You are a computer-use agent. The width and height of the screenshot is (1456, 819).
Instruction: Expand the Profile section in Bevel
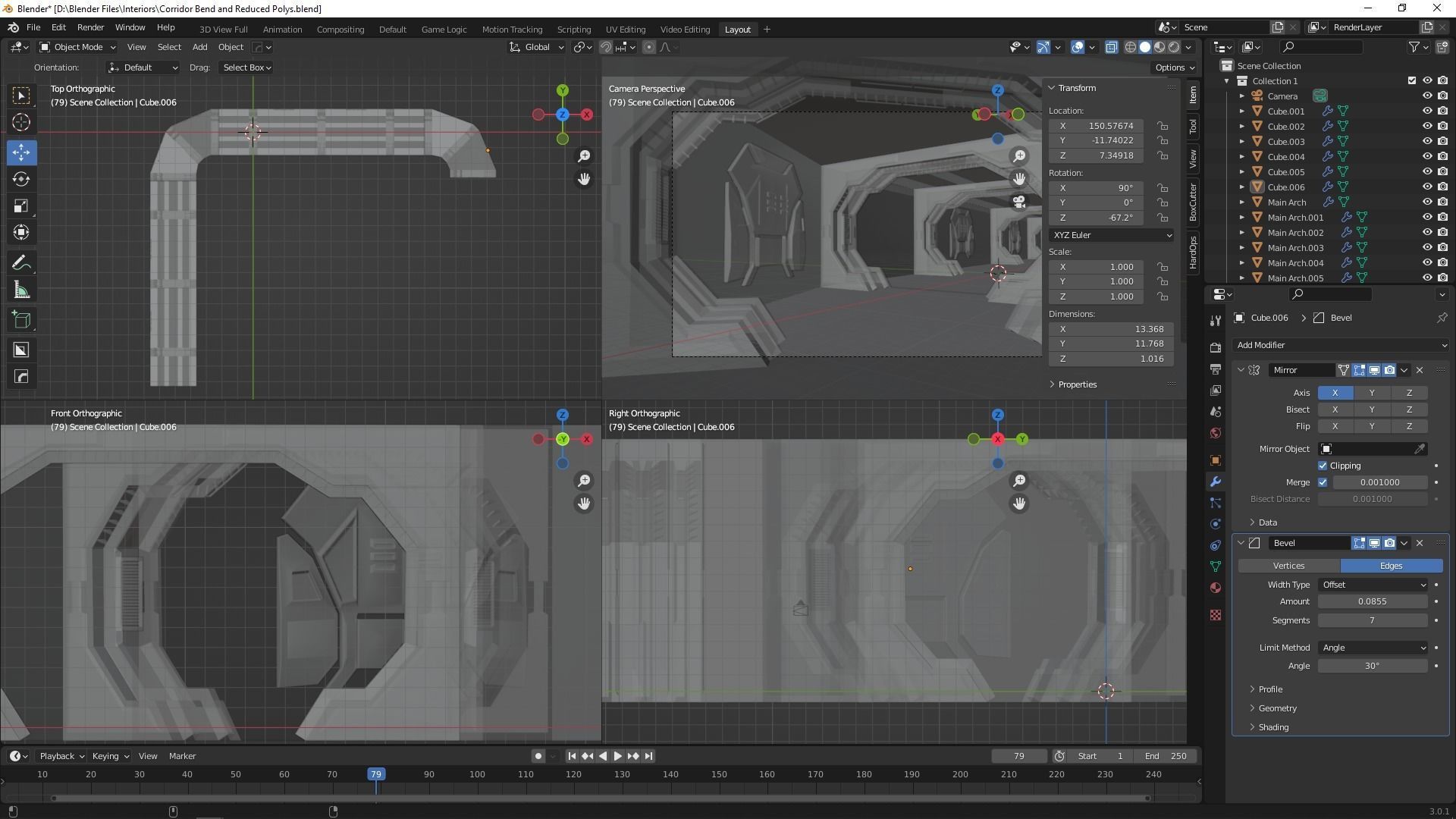pyautogui.click(x=1270, y=689)
